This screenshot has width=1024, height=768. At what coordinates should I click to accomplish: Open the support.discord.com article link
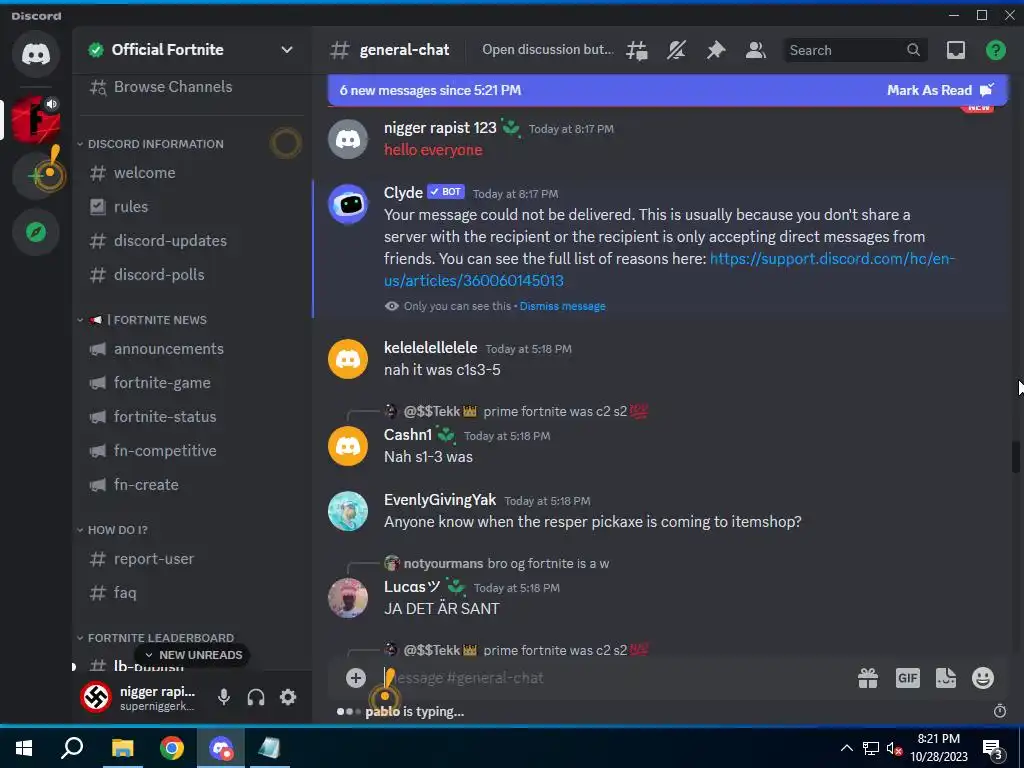(x=669, y=270)
